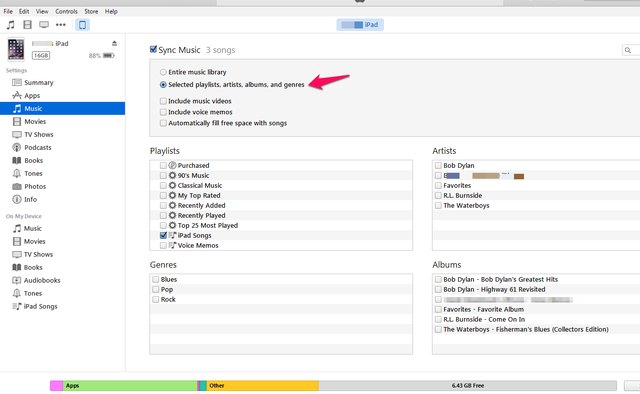640x394 pixels.
Task: Open the TV Shows icon in toolbar
Action: point(44,25)
